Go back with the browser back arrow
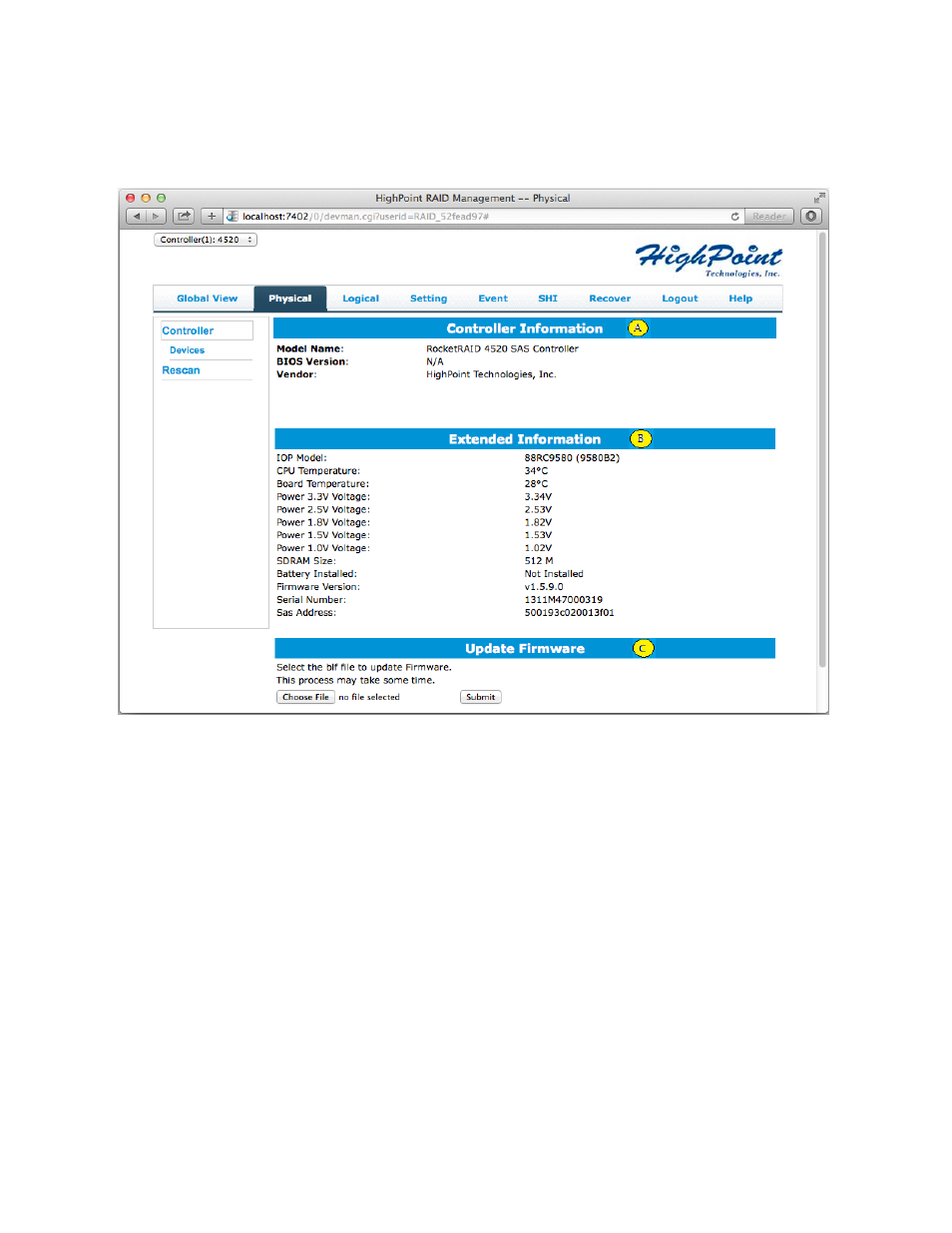 point(137,217)
